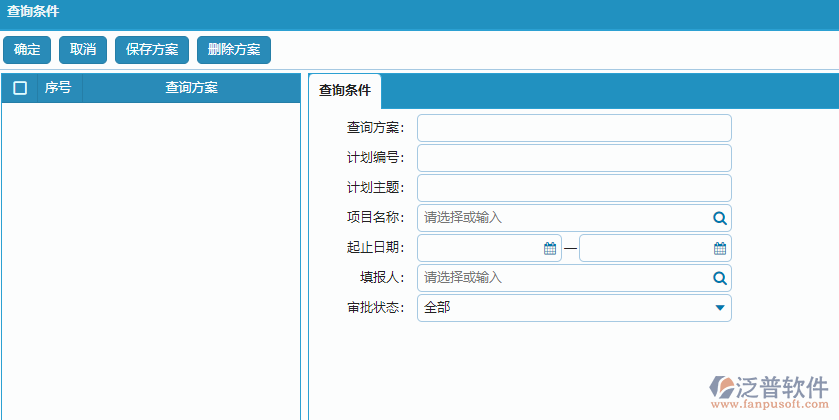Open the end date calendar picker
Image resolution: width=839 pixels, height=420 pixels.
point(720,248)
